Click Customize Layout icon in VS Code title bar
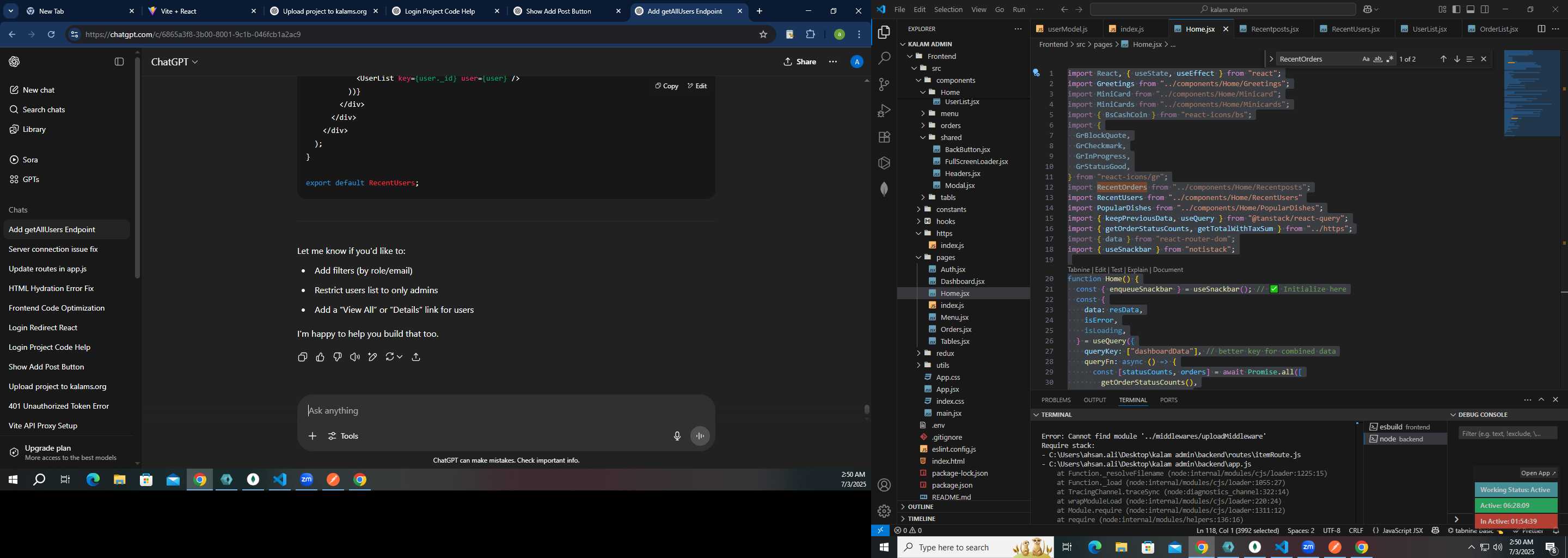Screen dimensions: 1568x558 1442,10
